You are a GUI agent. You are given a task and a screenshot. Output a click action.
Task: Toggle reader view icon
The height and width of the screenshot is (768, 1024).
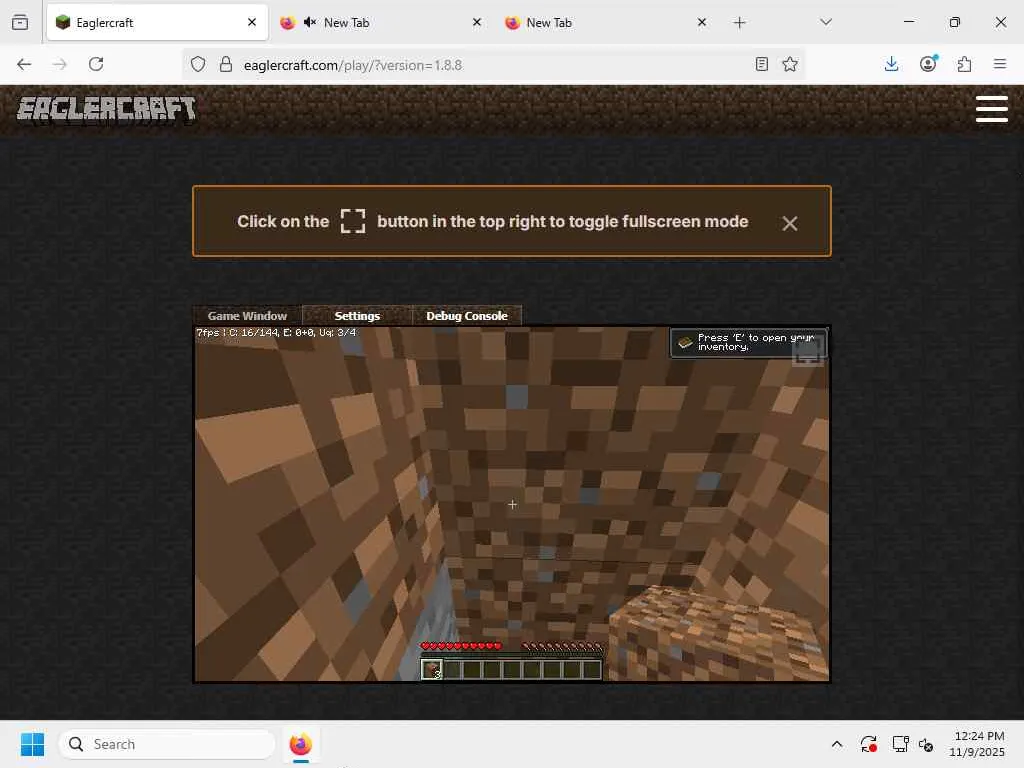pyautogui.click(x=761, y=64)
